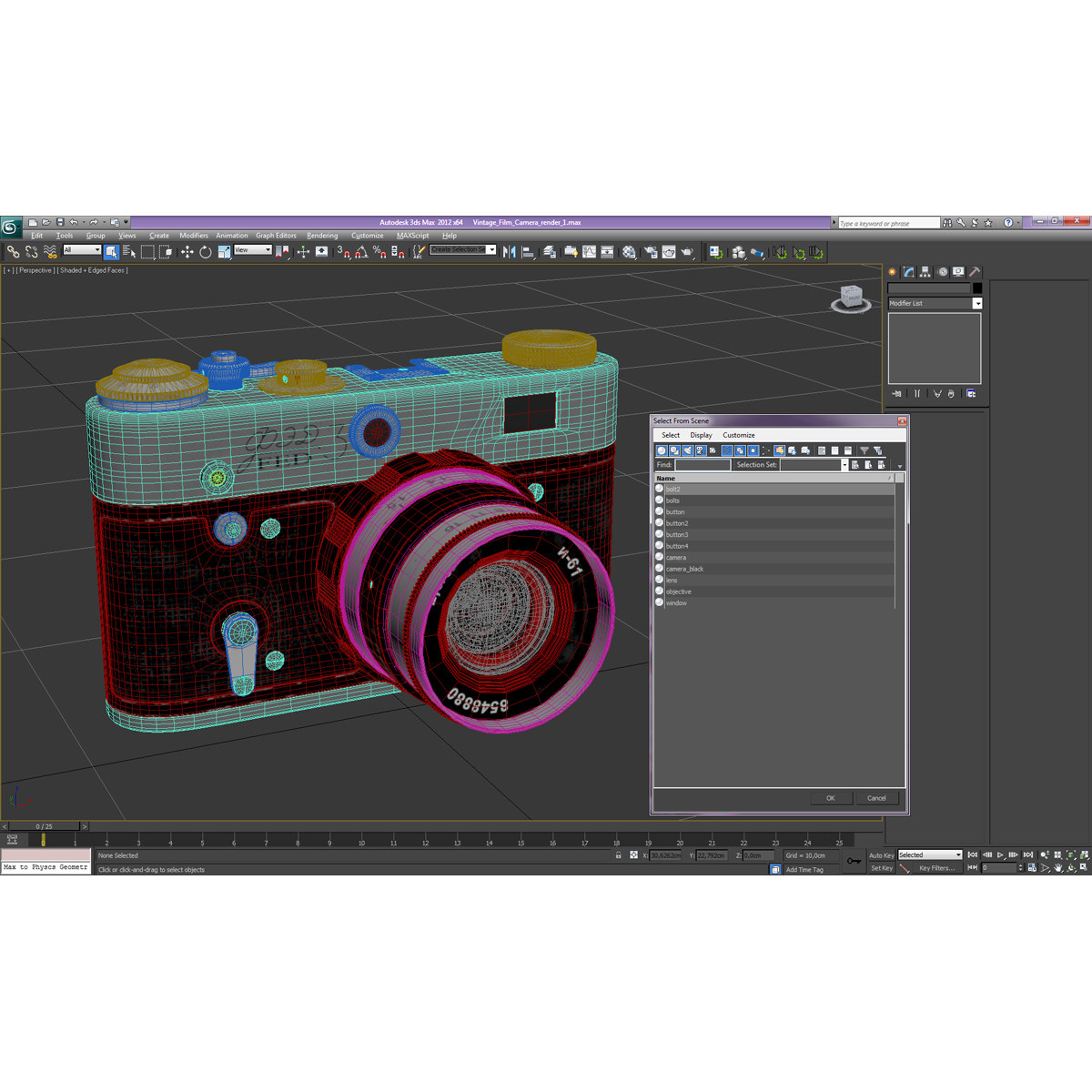Click the Unlink Selection tool
This screenshot has width=1092, height=1092.
(x=32, y=252)
